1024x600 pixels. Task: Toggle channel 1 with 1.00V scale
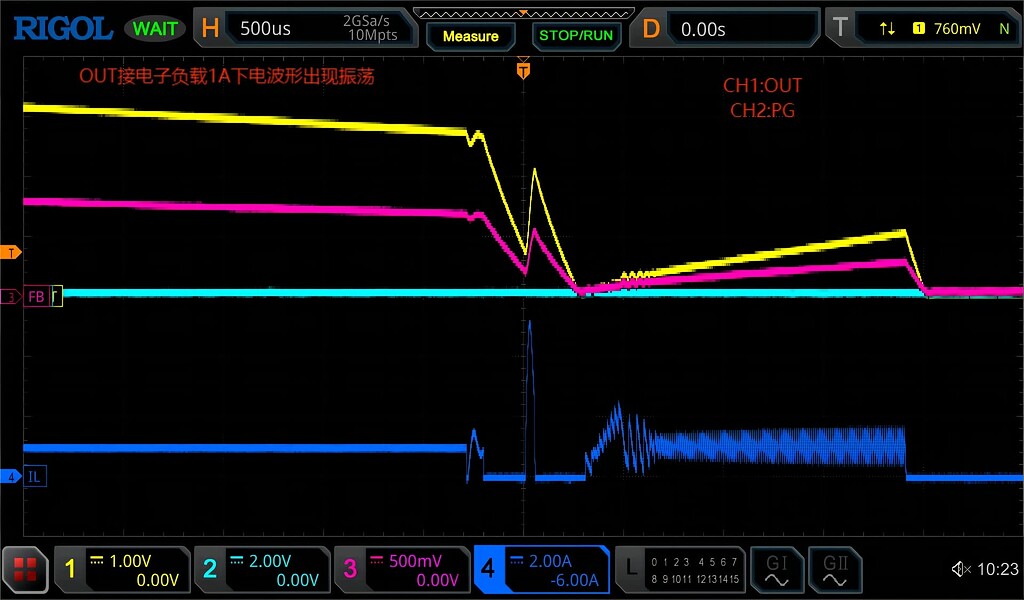coord(122,570)
